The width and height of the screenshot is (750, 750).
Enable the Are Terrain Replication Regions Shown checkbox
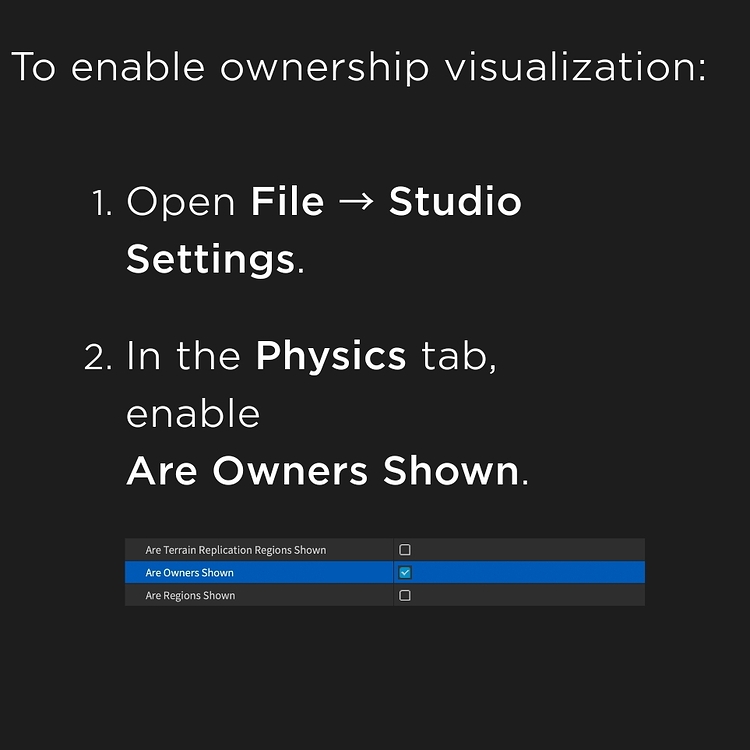coord(405,550)
